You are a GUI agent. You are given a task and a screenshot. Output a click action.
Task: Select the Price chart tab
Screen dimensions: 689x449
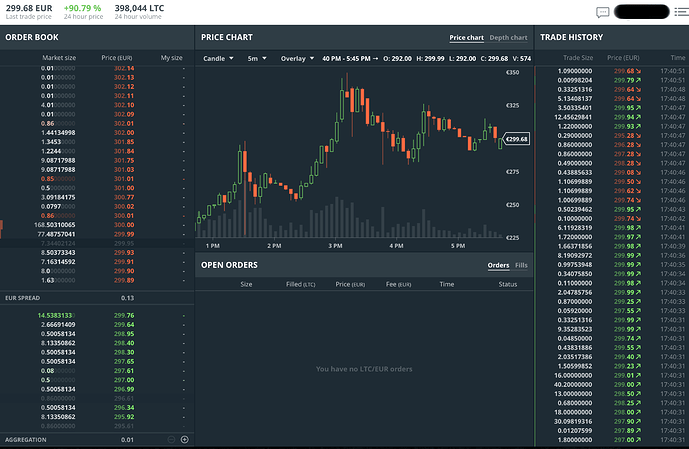point(466,38)
